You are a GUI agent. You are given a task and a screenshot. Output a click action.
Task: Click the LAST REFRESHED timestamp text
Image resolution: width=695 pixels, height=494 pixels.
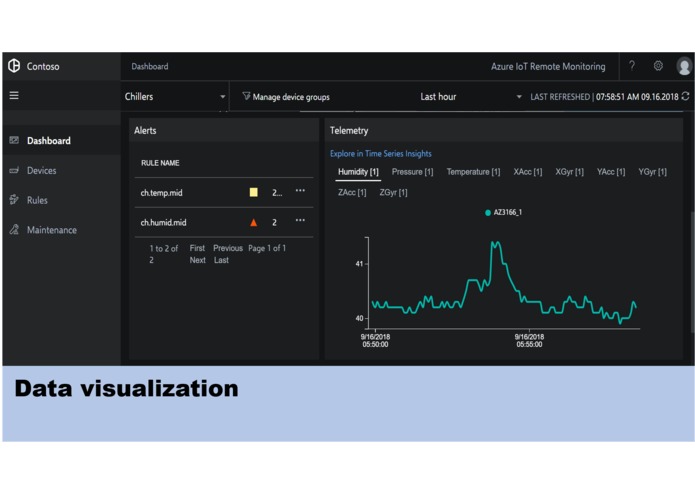[x=604, y=97]
